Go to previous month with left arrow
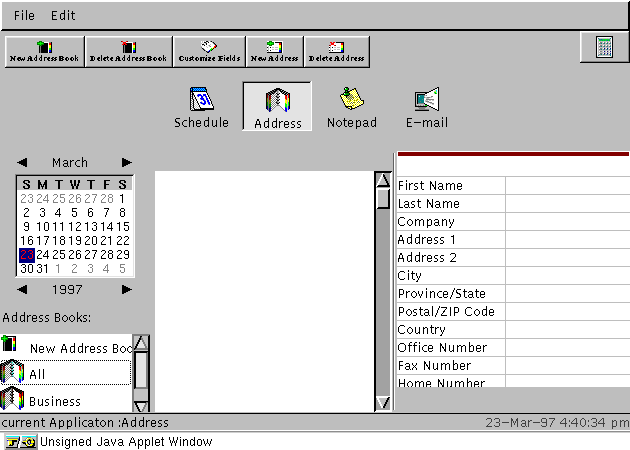This screenshot has height=450, width=630. (23, 162)
